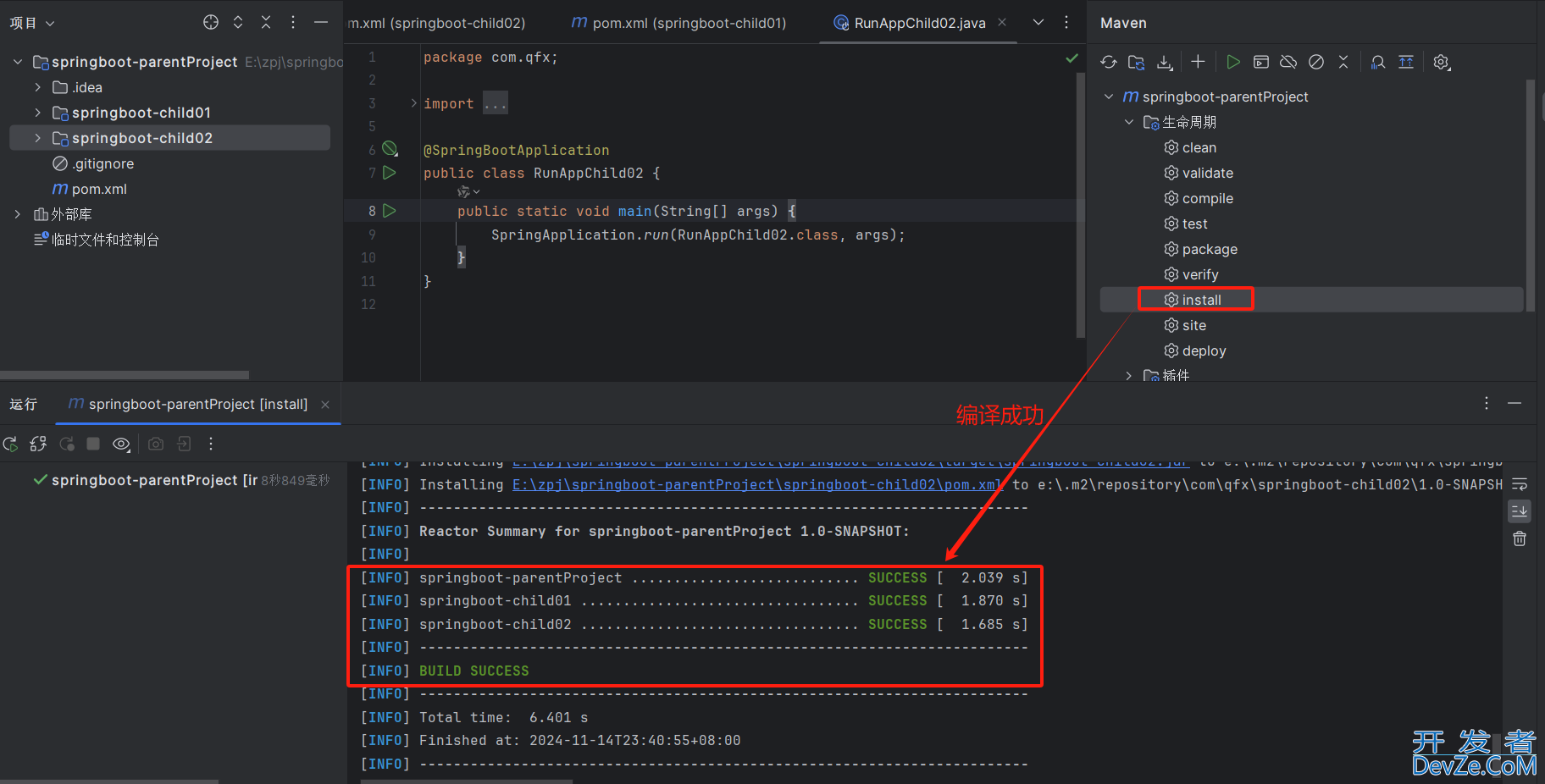
Task: Click the editor vertical scrollbar
Action: tap(1080, 206)
